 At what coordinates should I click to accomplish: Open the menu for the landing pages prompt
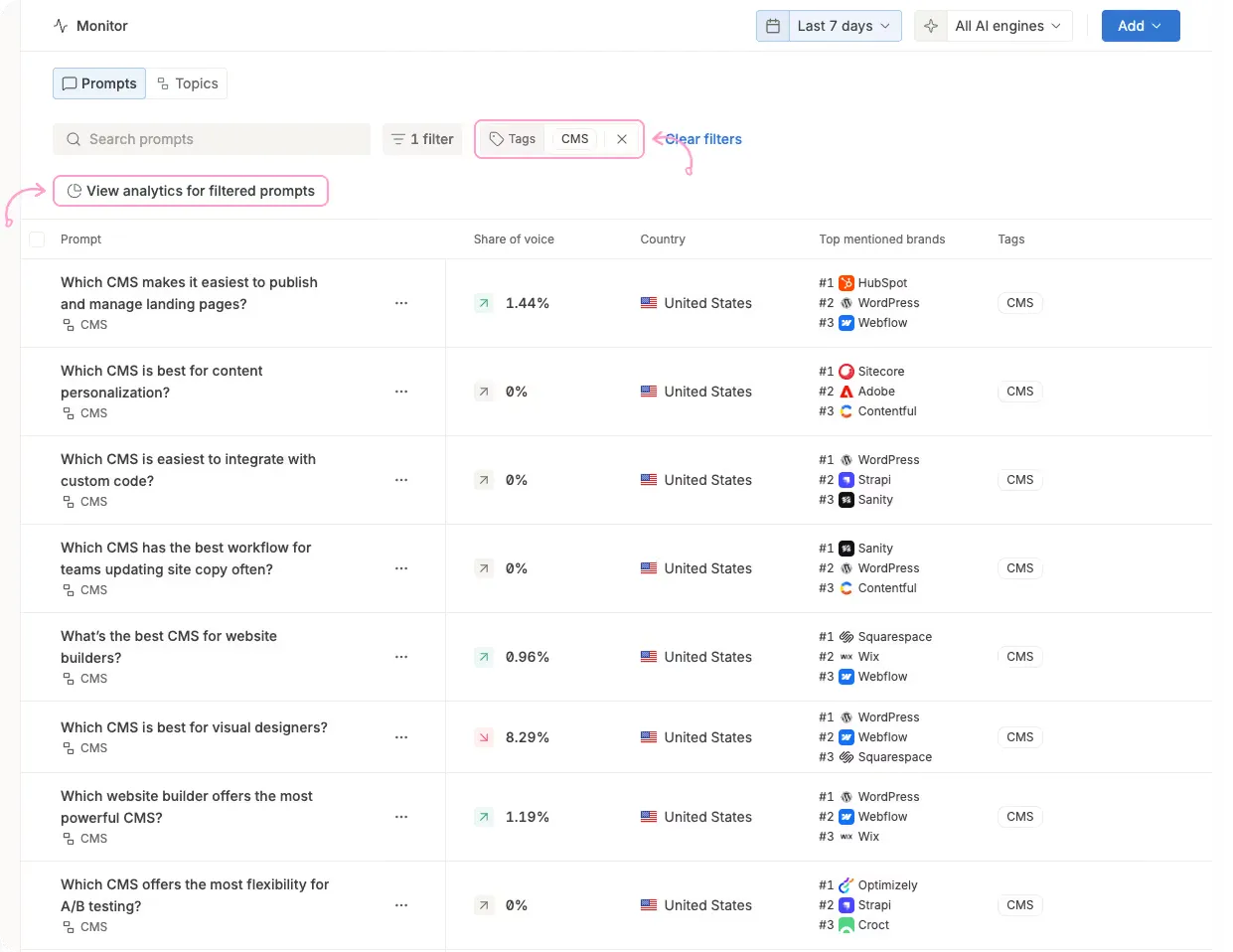tap(401, 303)
